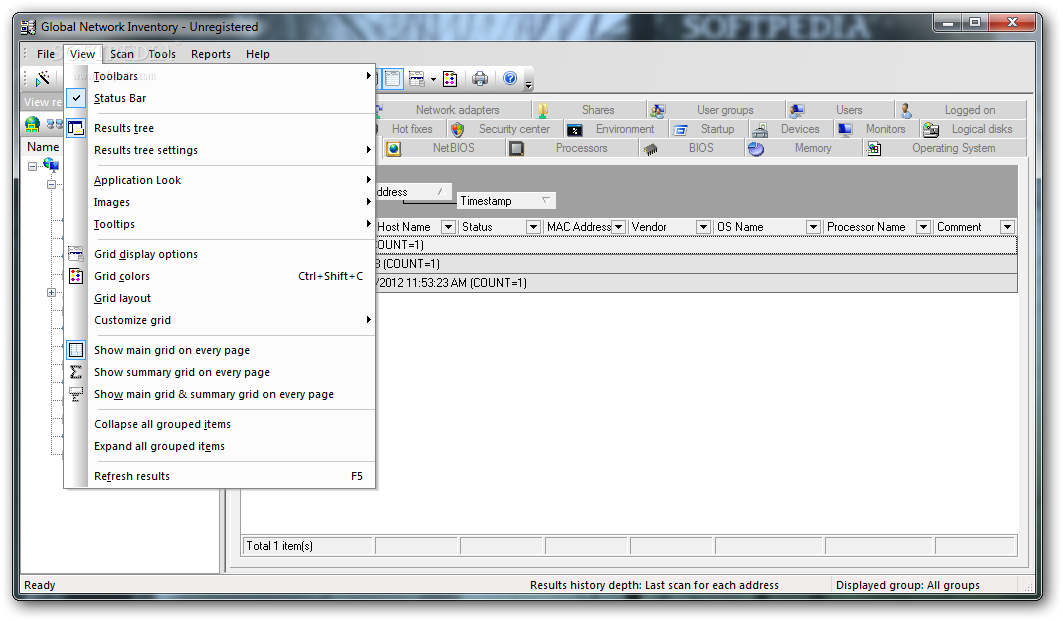1063x621 pixels.
Task: Click the Security center shield icon
Action: coord(458,129)
